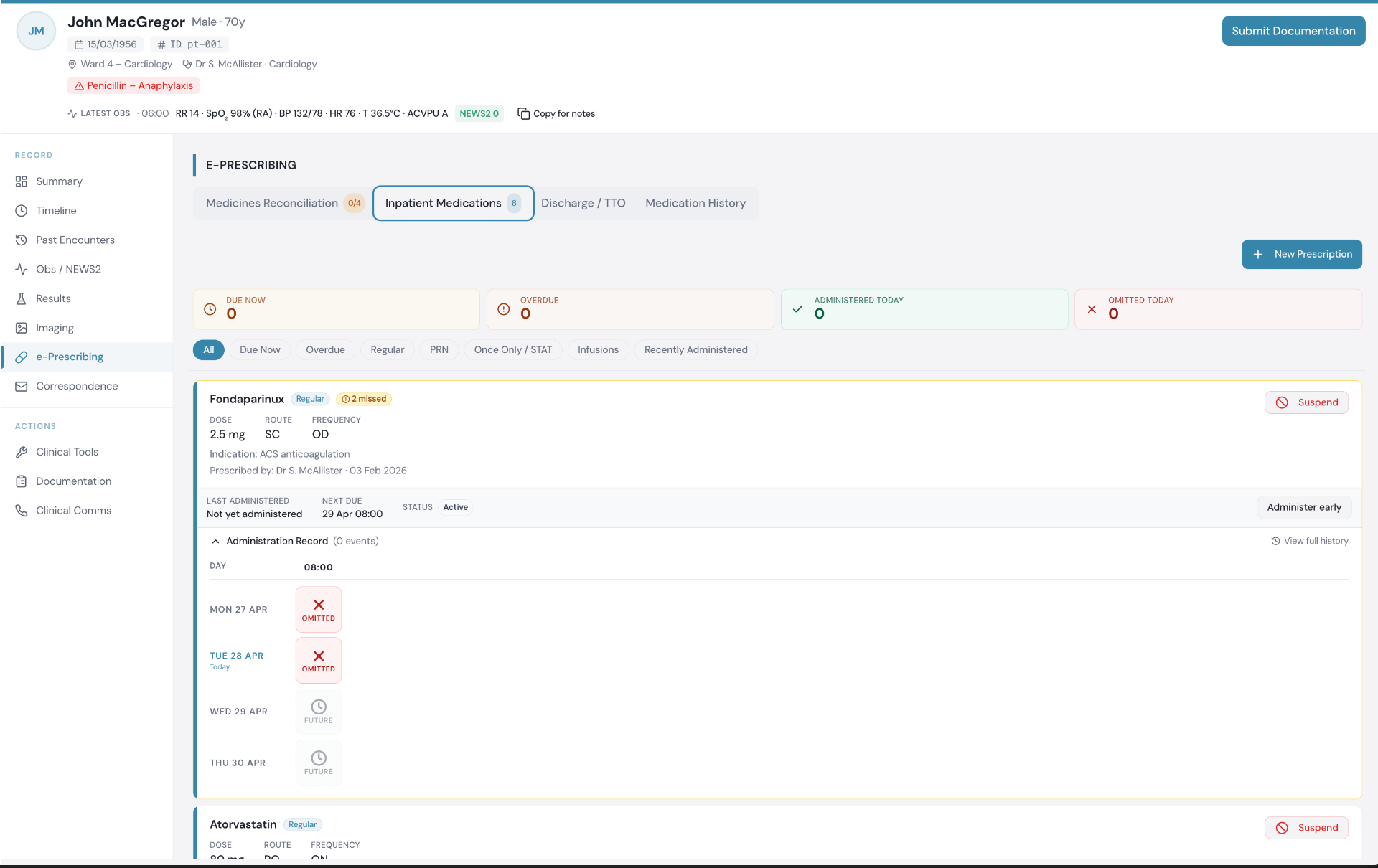This screenshot has width=1378, height=868.
Task: Go to Correspondence in the sidebar
Action: click(x=87, y=386)
